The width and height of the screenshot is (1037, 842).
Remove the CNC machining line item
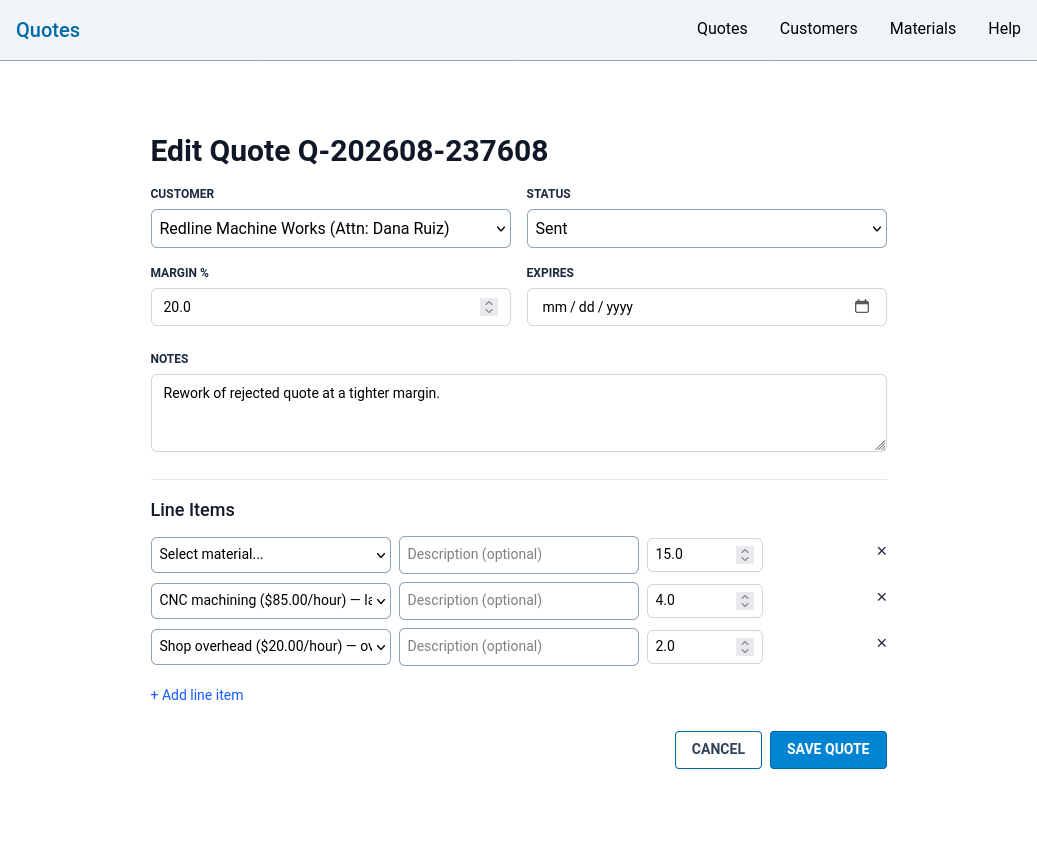tap(881, 597)
